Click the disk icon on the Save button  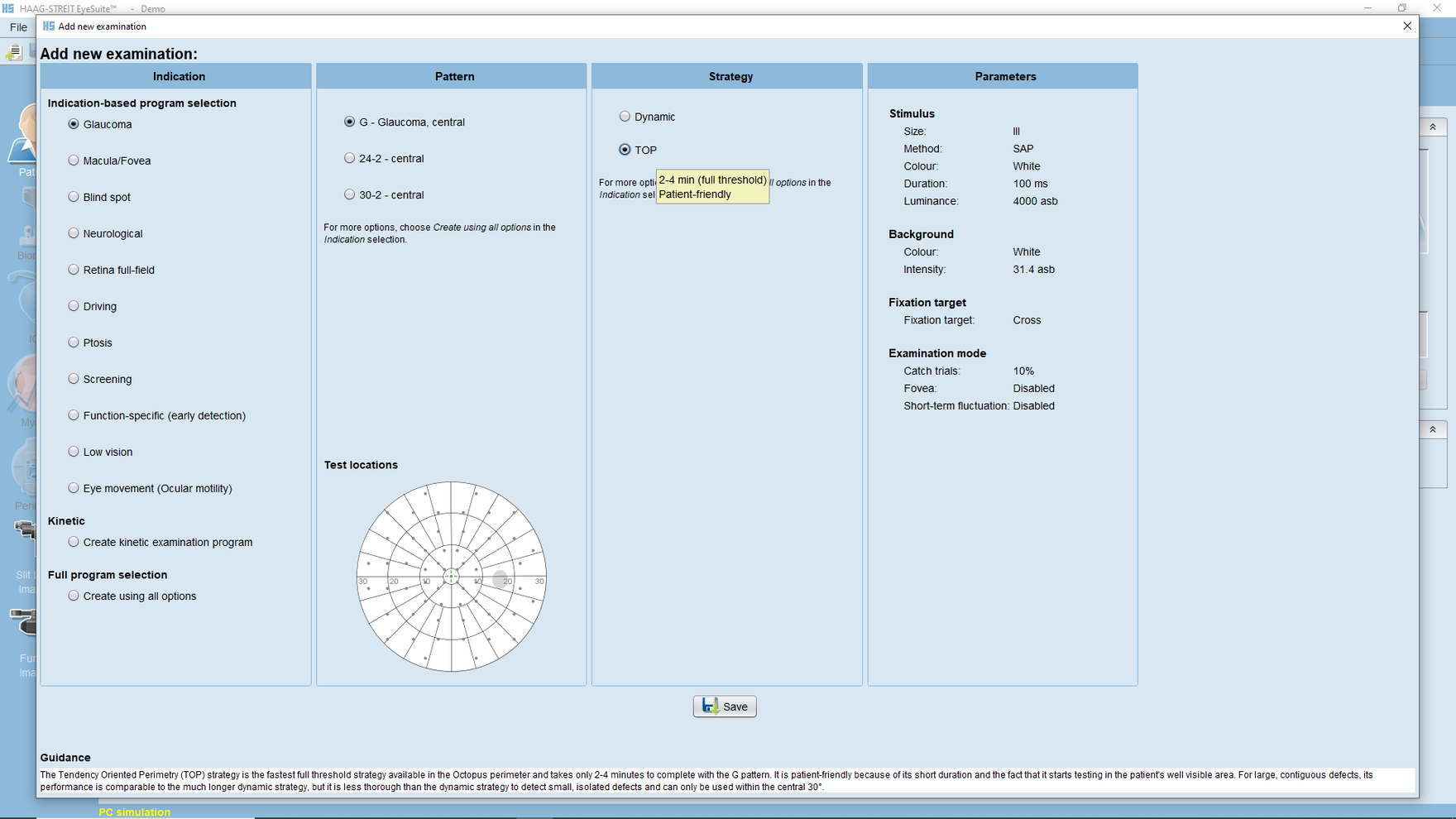tap(709, 706)
